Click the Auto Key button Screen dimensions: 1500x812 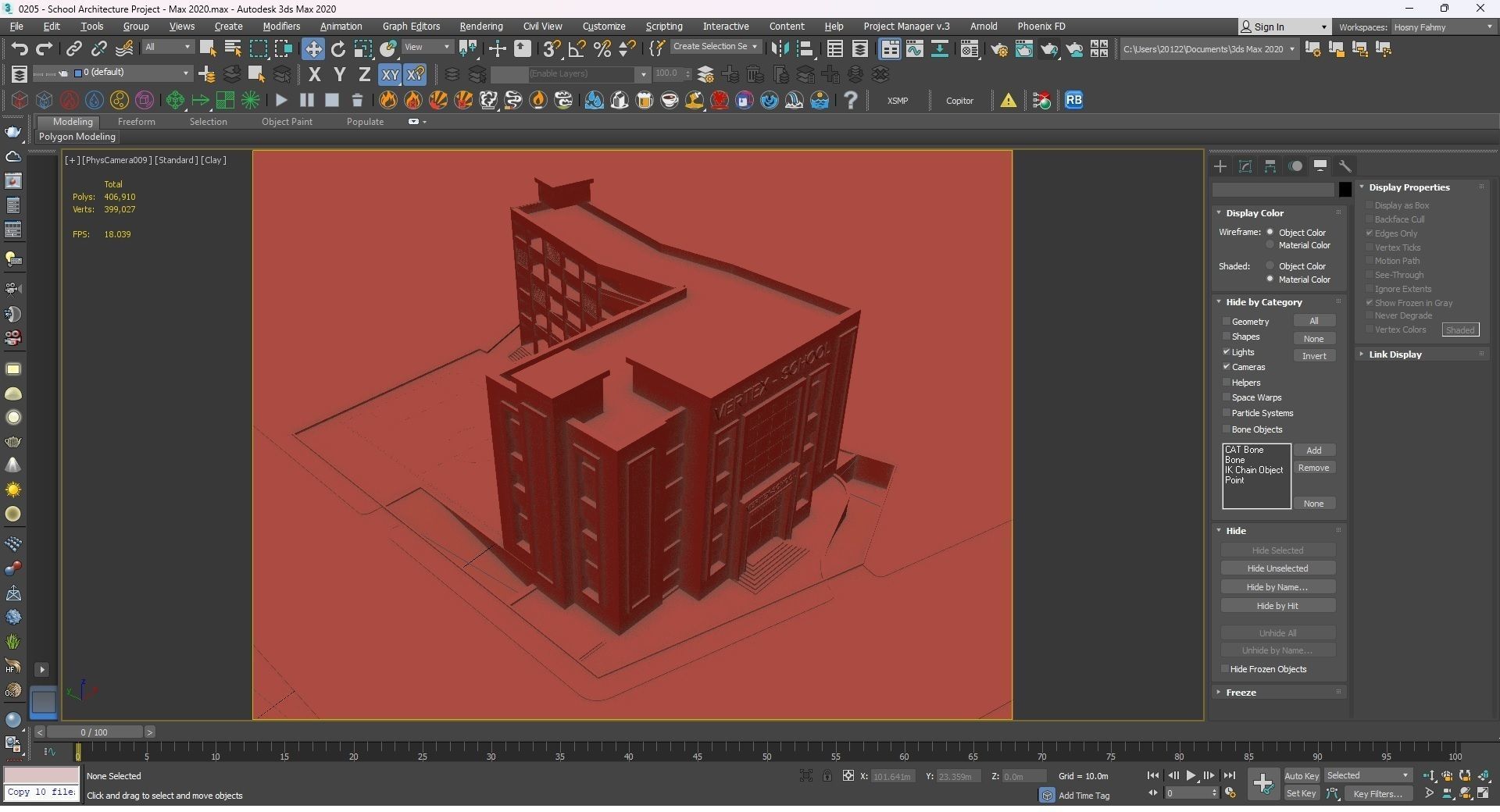coord(1302,775)
